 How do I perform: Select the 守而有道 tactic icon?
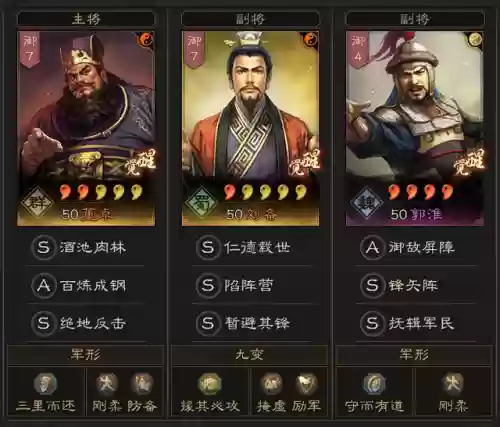coord(374,384)
